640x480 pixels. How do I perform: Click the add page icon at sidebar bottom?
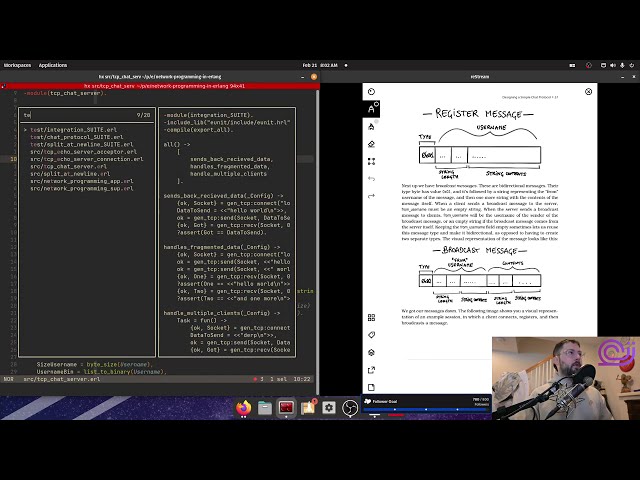pyautogui.click(x=371, y=387)
